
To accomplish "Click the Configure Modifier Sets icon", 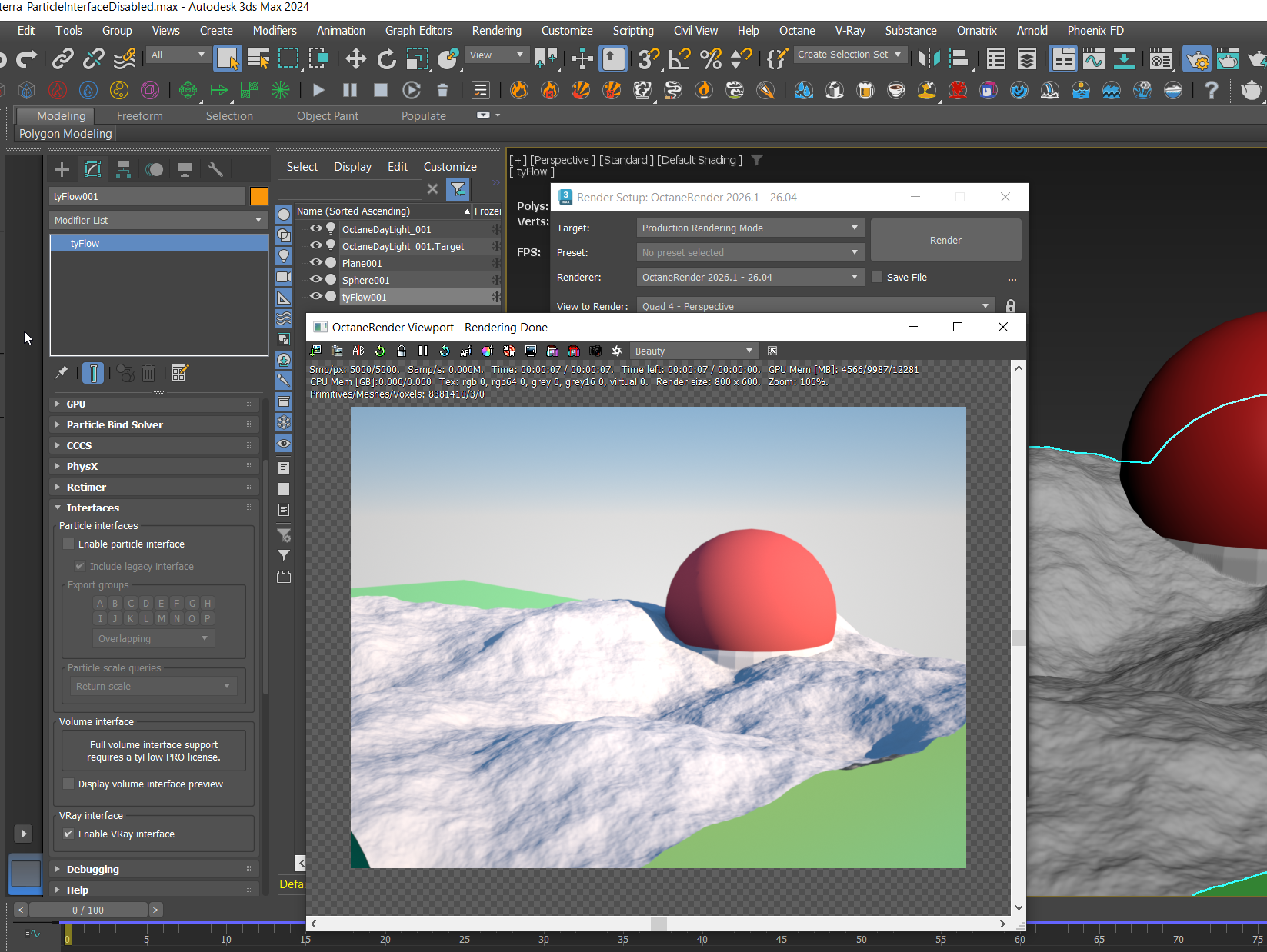I will click(x=180, y=373).
